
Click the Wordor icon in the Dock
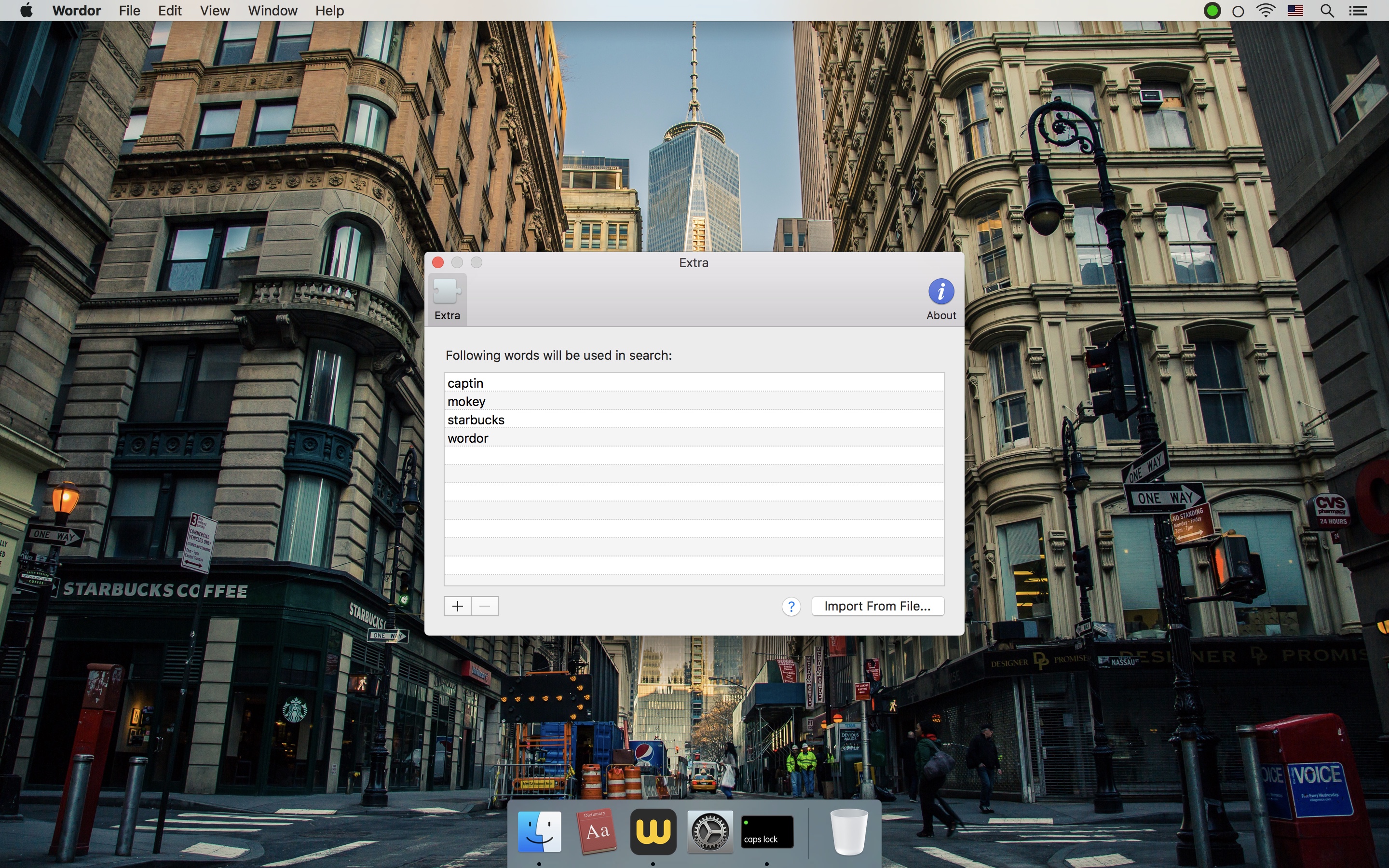(653, 831)
